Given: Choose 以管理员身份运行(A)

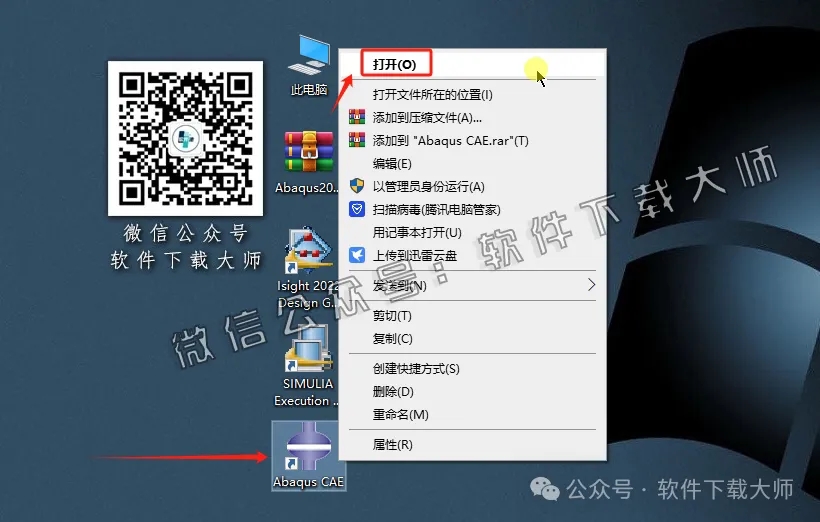Looking at the screenshot, I should point(473,187).
